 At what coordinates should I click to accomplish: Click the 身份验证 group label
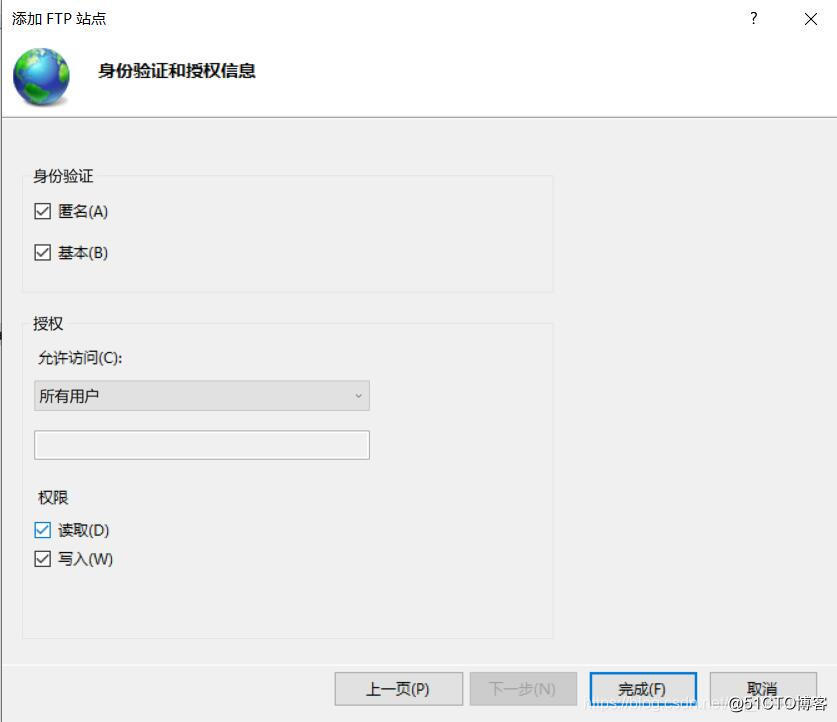[x=63, y=176]
